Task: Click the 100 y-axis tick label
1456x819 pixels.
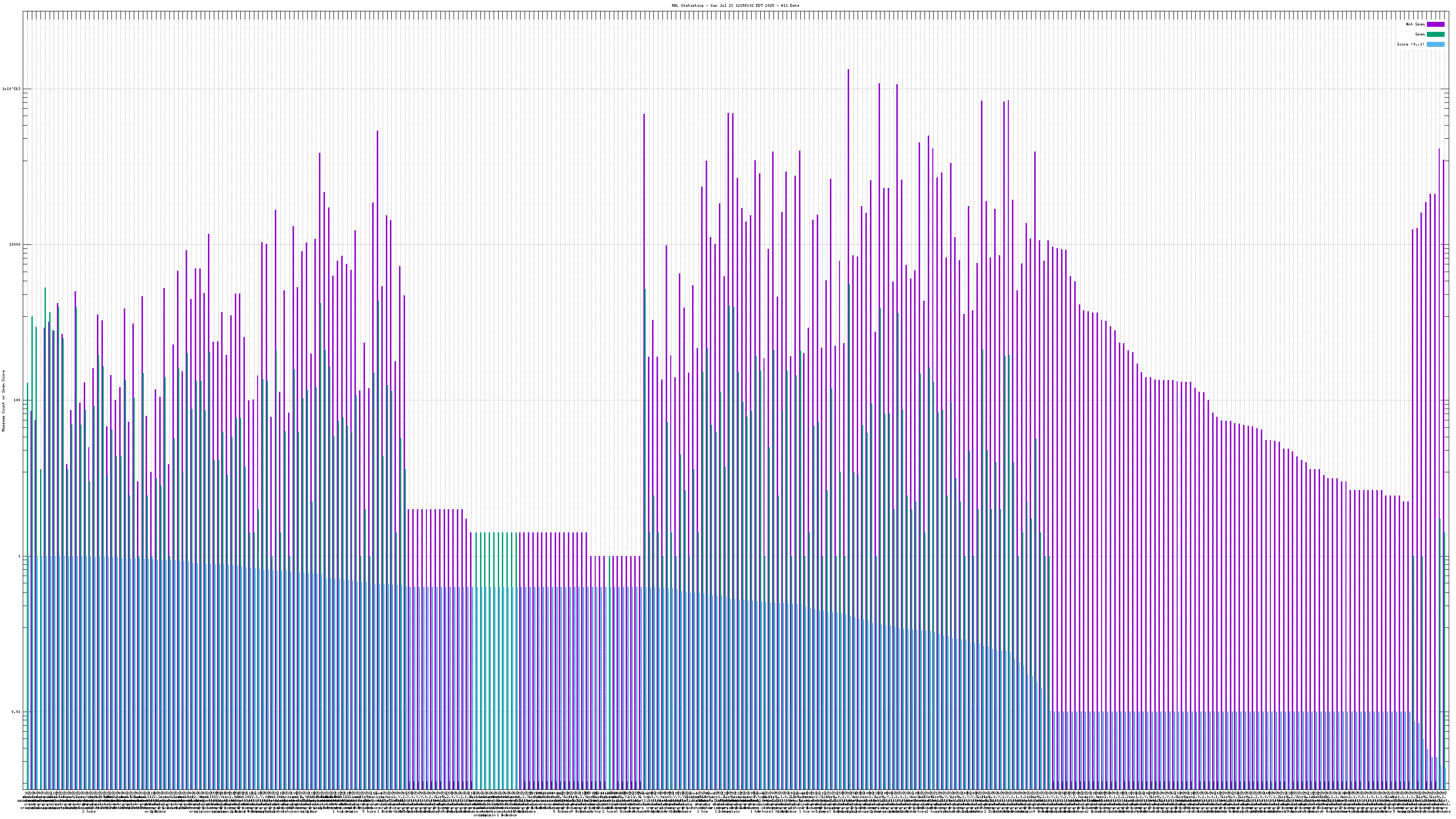Action: click(x=17, y=400)
